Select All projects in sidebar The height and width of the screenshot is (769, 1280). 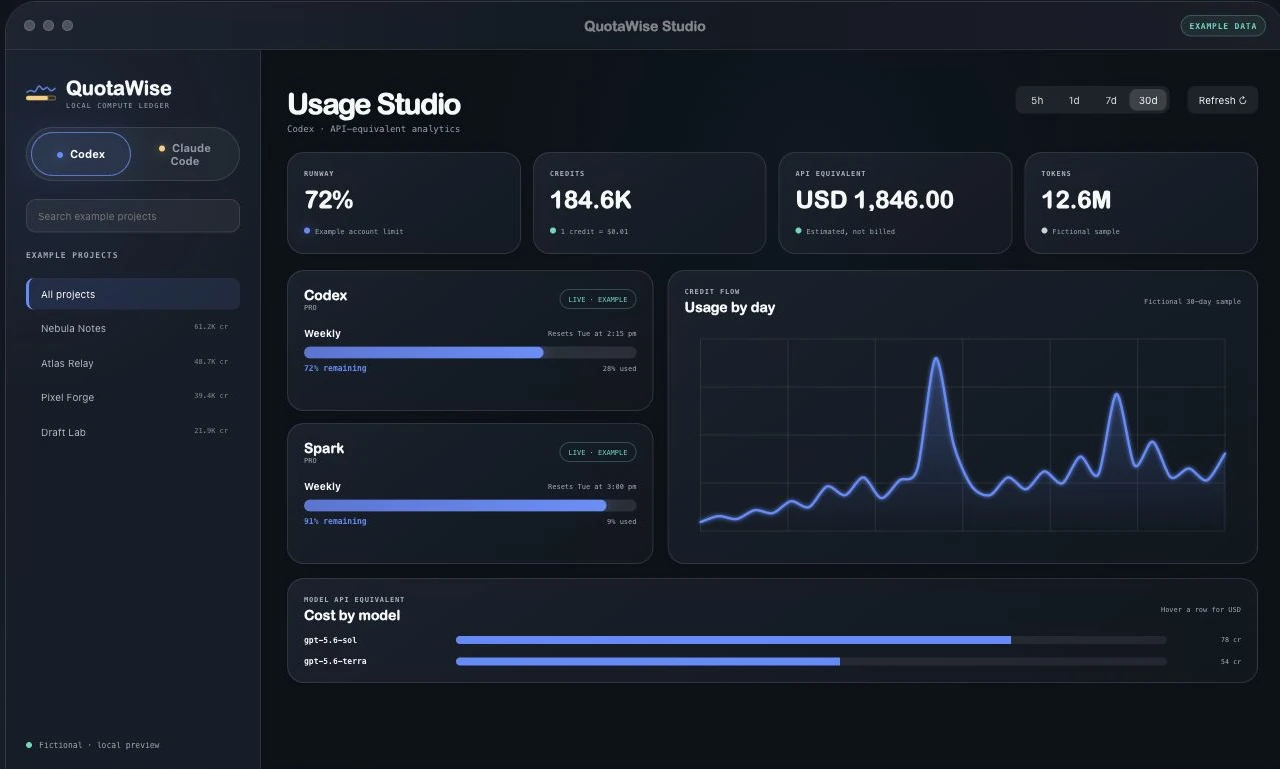[x=133, y=294]
